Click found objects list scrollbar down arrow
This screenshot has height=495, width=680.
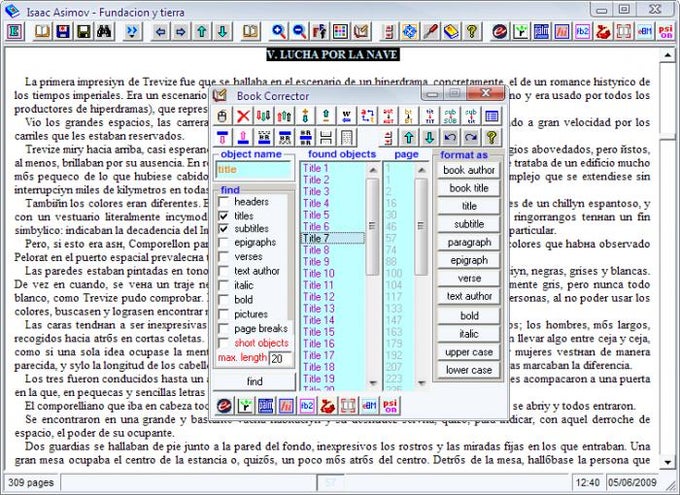pyautogui.click(x=373, y=383)
